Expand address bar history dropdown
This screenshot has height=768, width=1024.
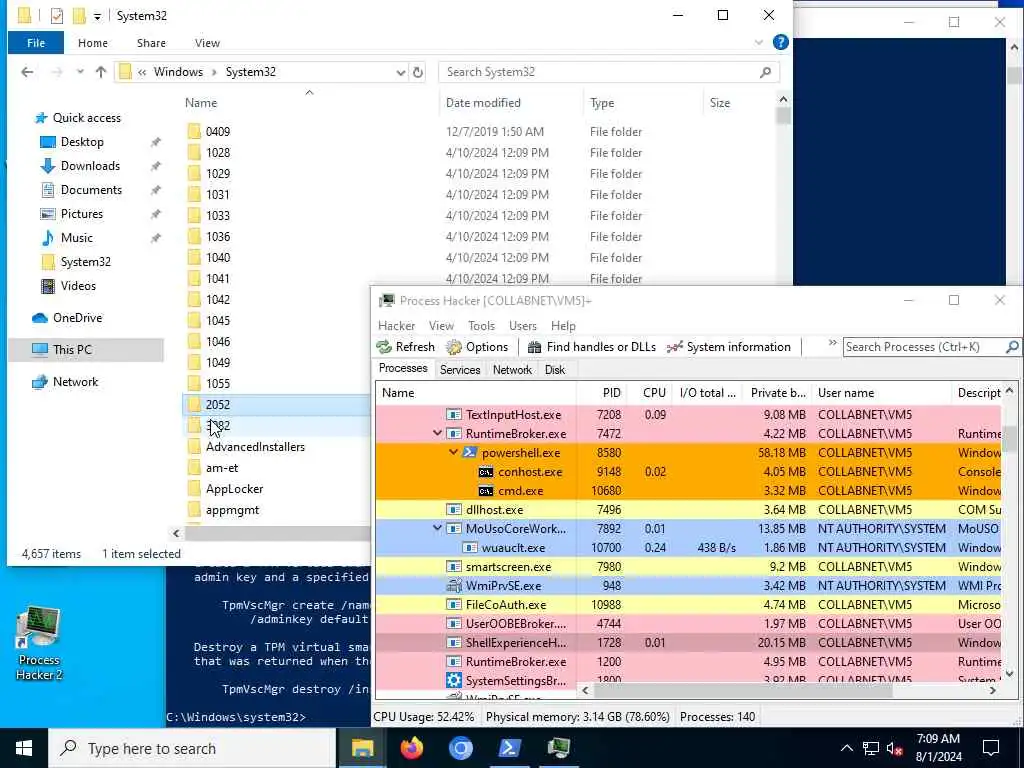coord(400,72)
